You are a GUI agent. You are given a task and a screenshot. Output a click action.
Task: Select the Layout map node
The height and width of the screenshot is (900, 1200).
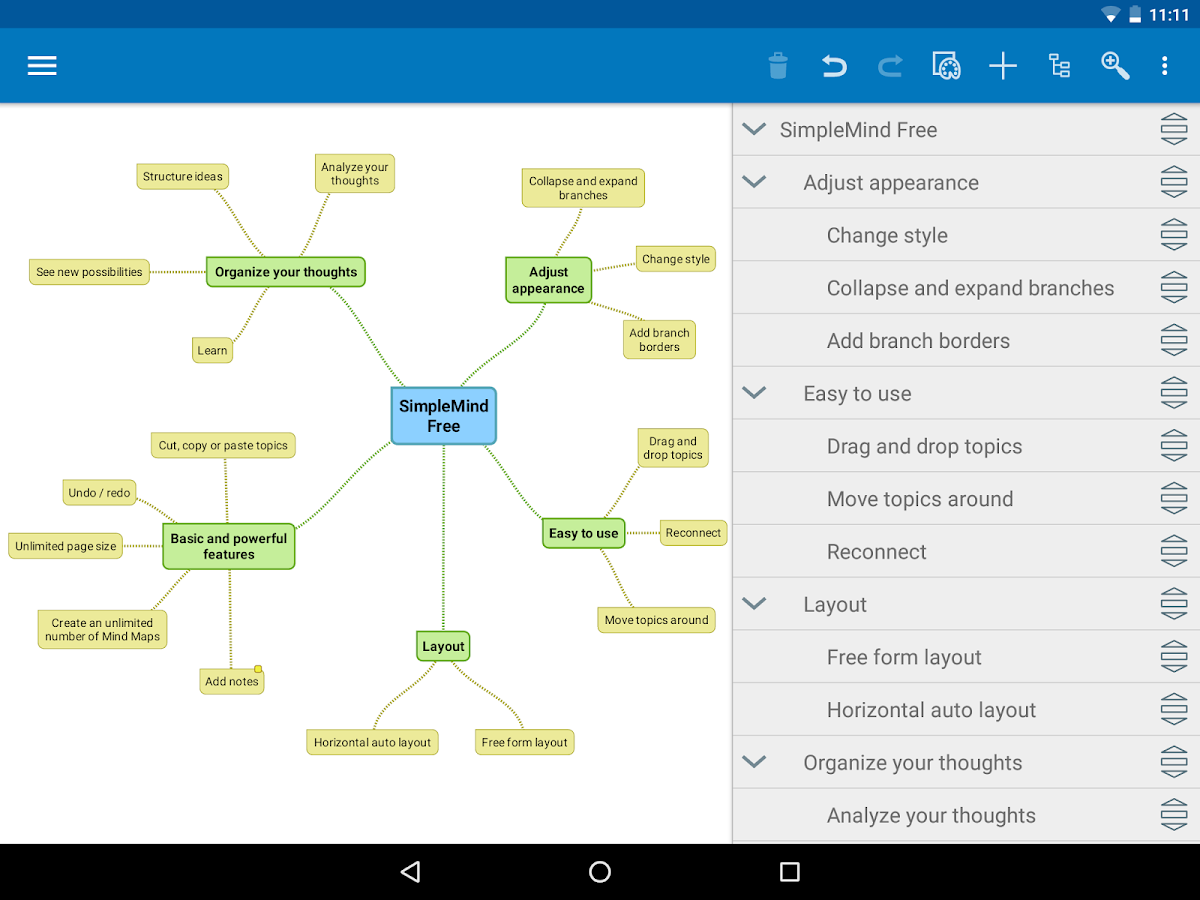[443, 646]
